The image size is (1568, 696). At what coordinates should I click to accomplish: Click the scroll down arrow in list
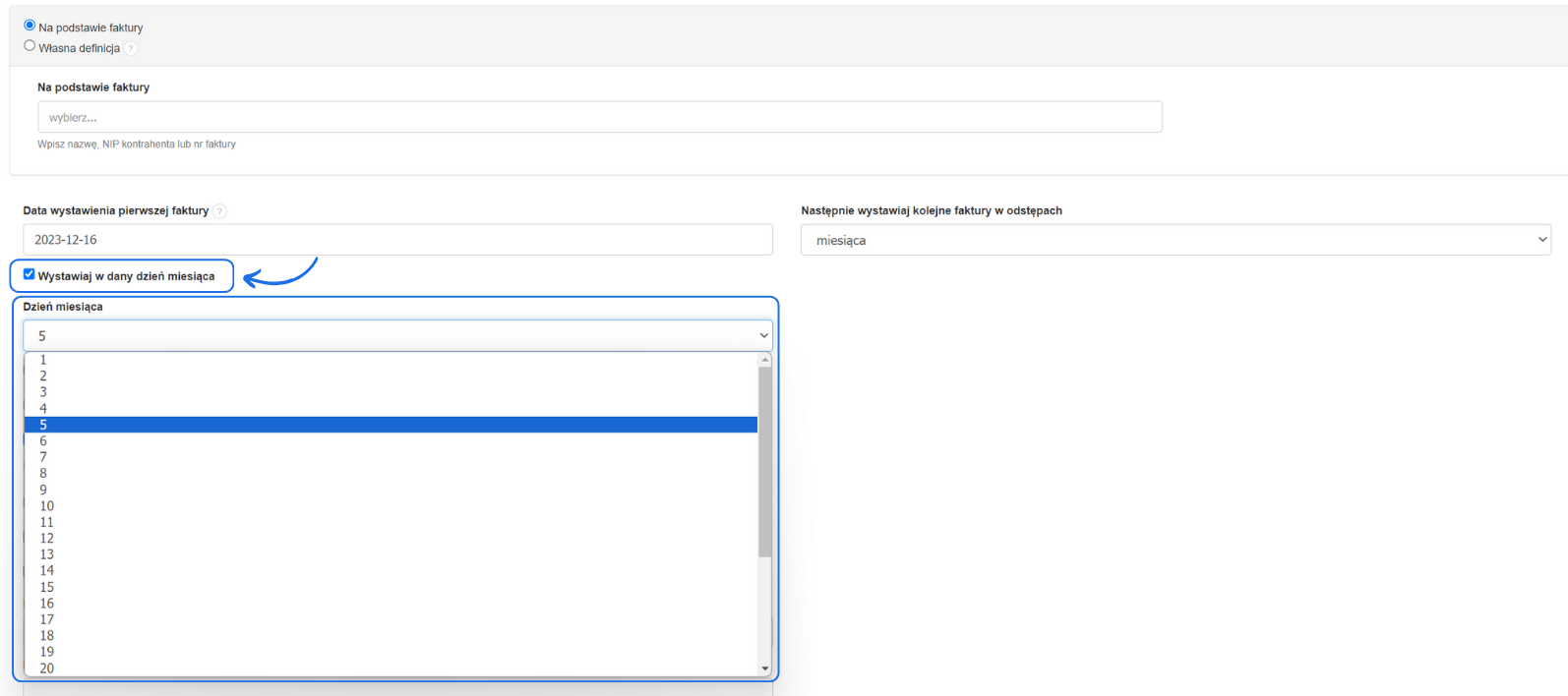[x=765, y=668]
